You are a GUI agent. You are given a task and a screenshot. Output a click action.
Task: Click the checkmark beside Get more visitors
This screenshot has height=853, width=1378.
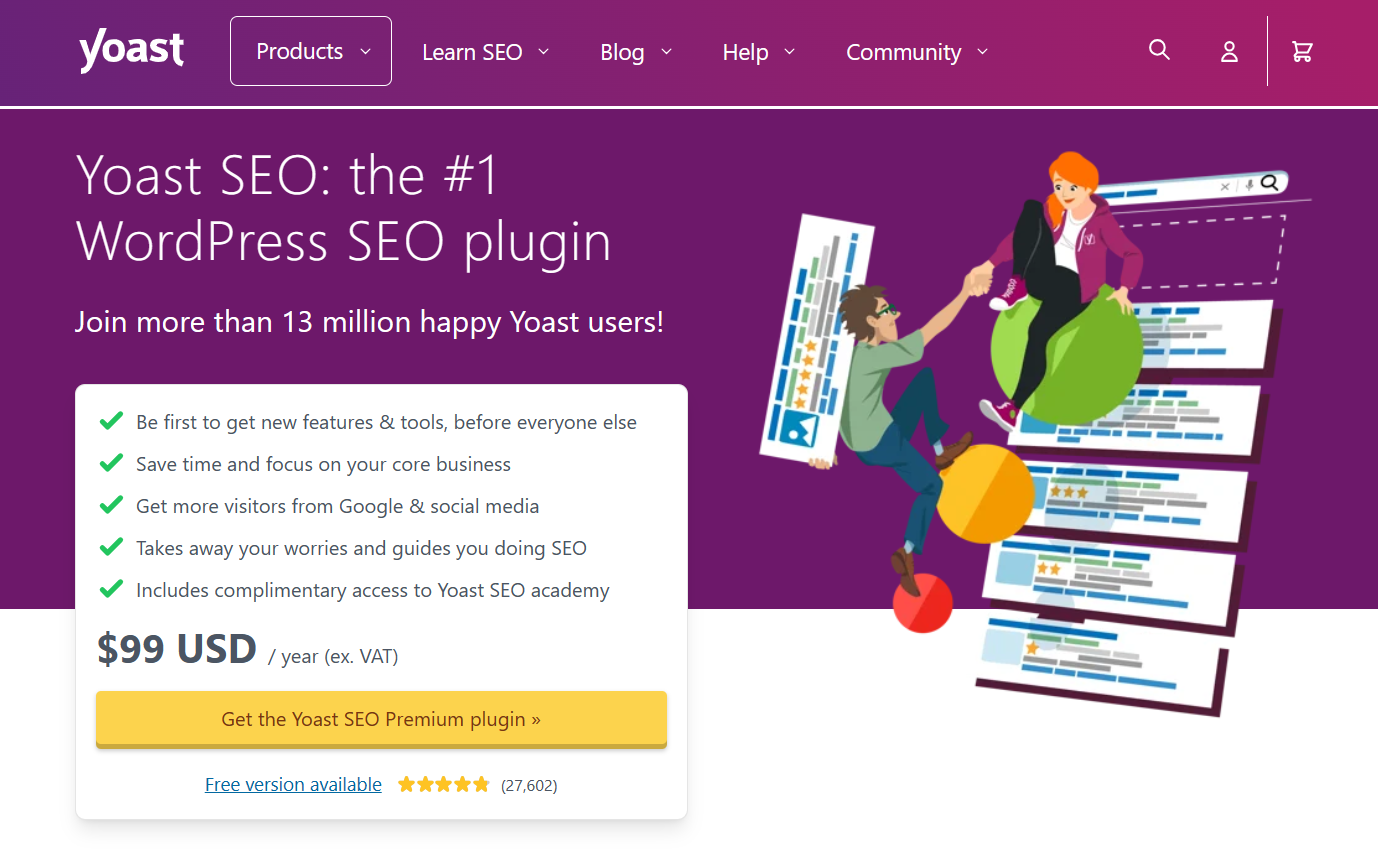click(x=111, y=505)
